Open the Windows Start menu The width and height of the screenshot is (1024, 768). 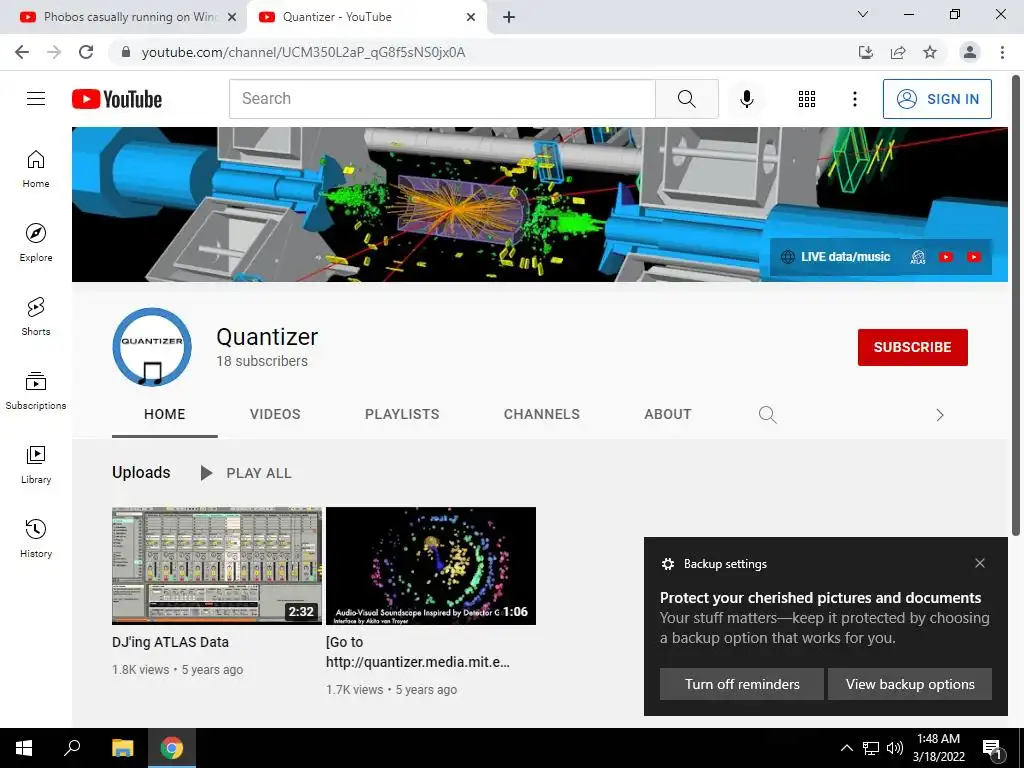point(24,748)
